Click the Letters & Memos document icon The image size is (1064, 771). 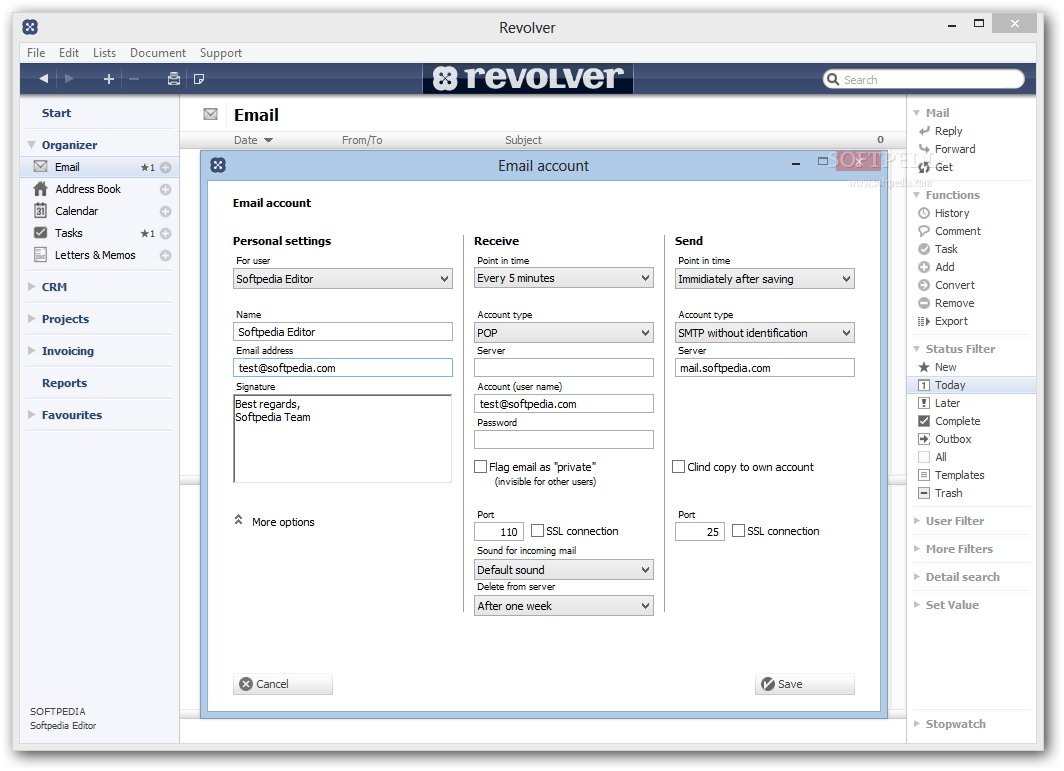(41, 255)
